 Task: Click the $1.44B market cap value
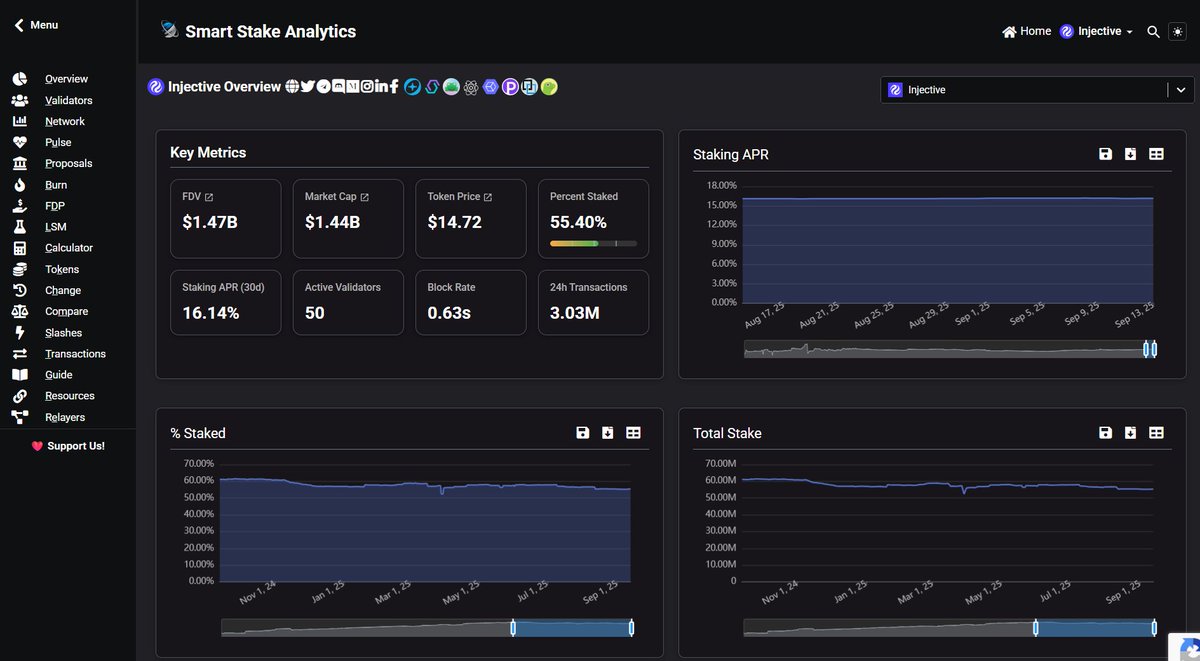click(332, 222)
